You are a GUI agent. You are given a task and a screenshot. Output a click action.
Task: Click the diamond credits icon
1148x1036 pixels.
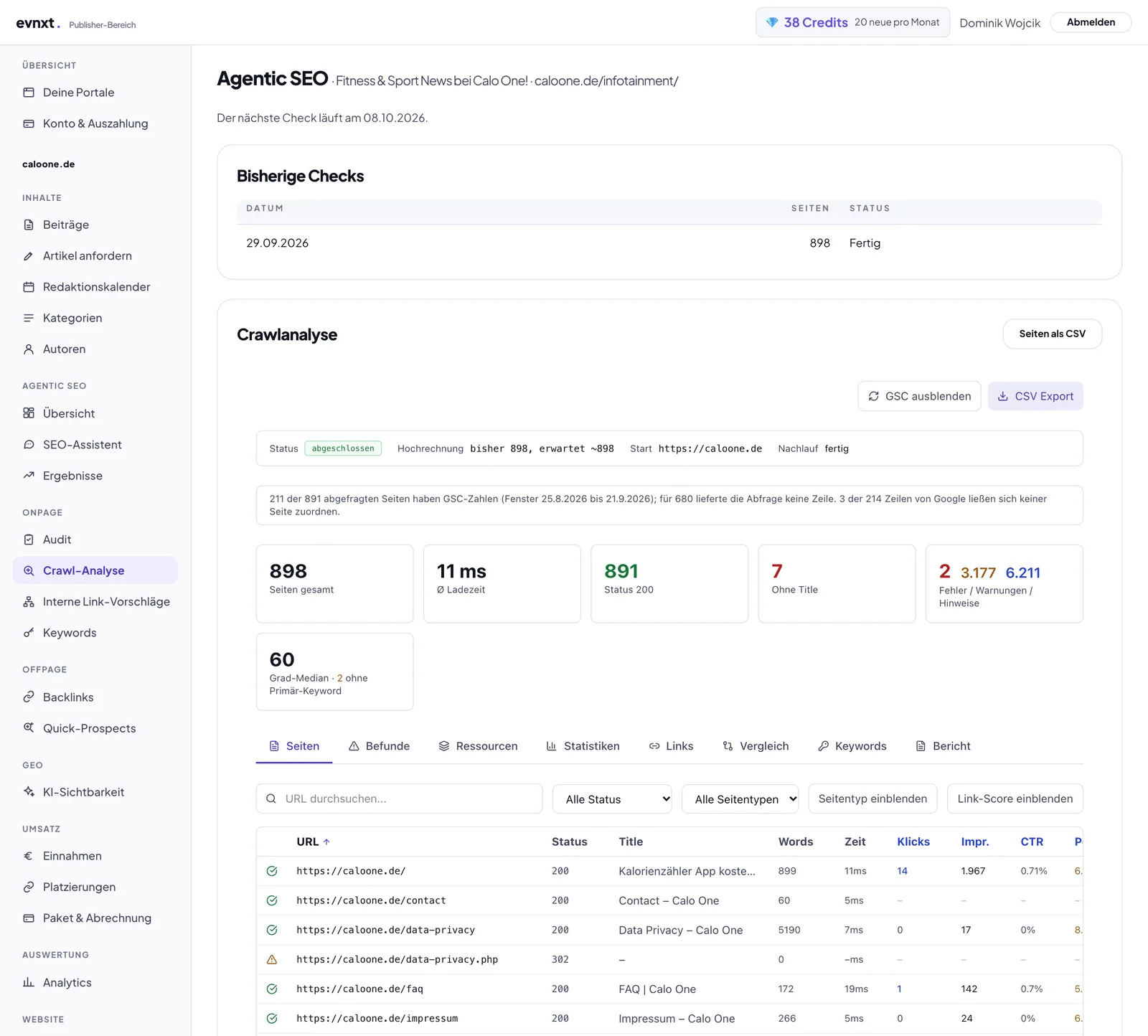772,22
